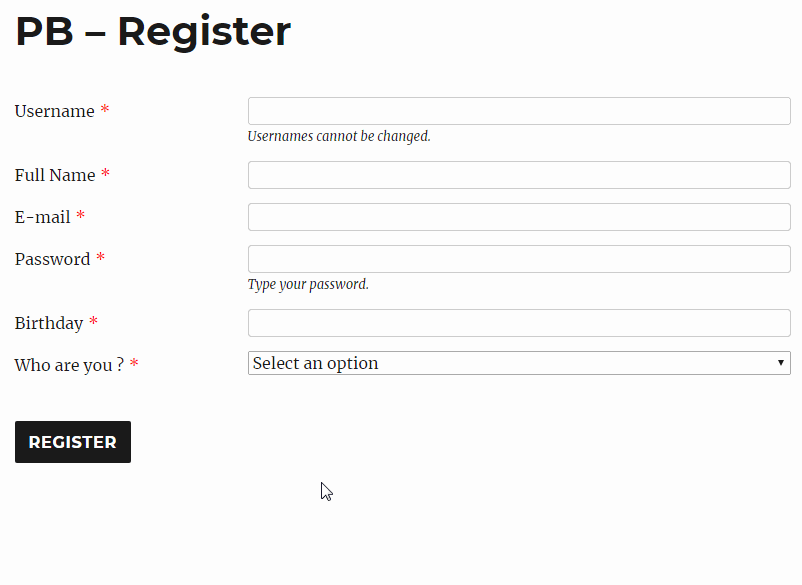Click the required asterisk next to E-mail
This screenshot has width=802, height=585.
[x=81, y=216]
